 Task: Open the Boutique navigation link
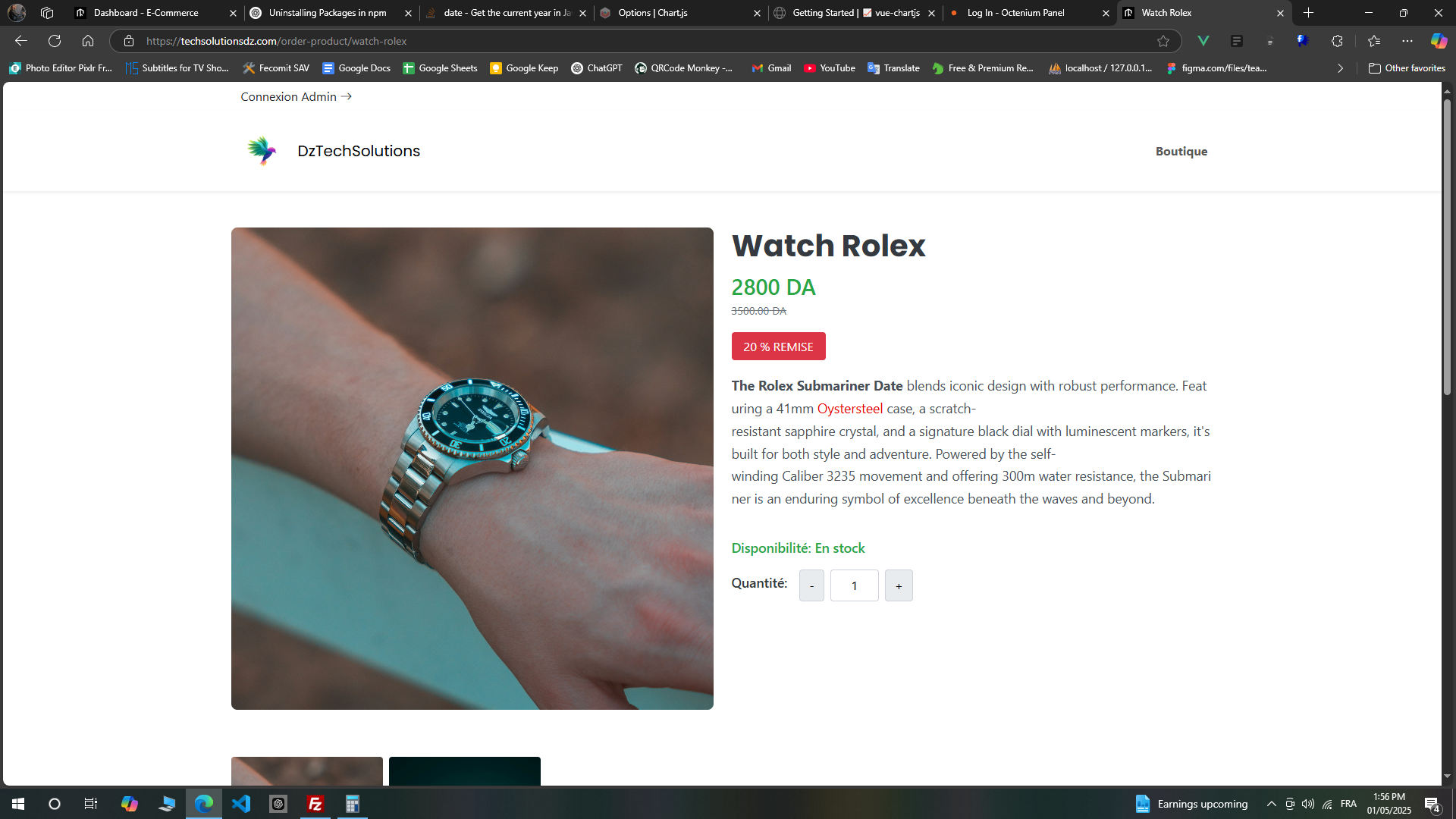coord(1181,152)
